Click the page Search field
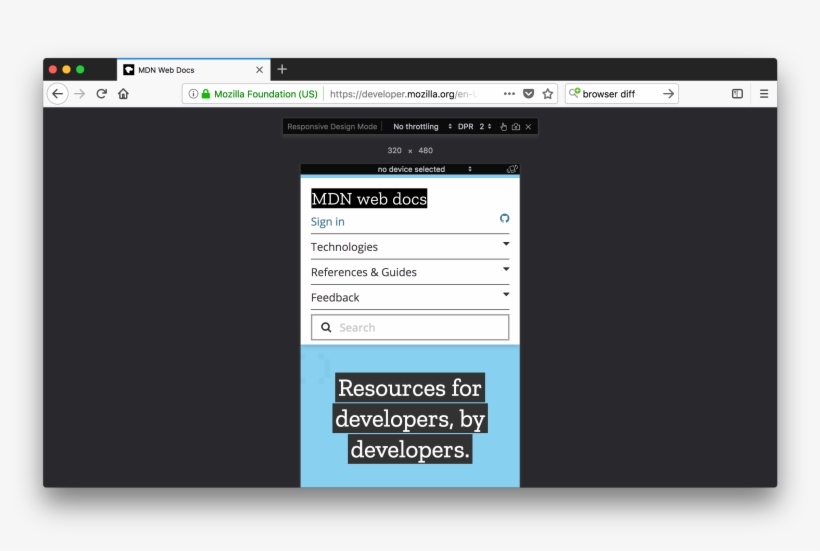Screen dimensions: 820x551 410,327
